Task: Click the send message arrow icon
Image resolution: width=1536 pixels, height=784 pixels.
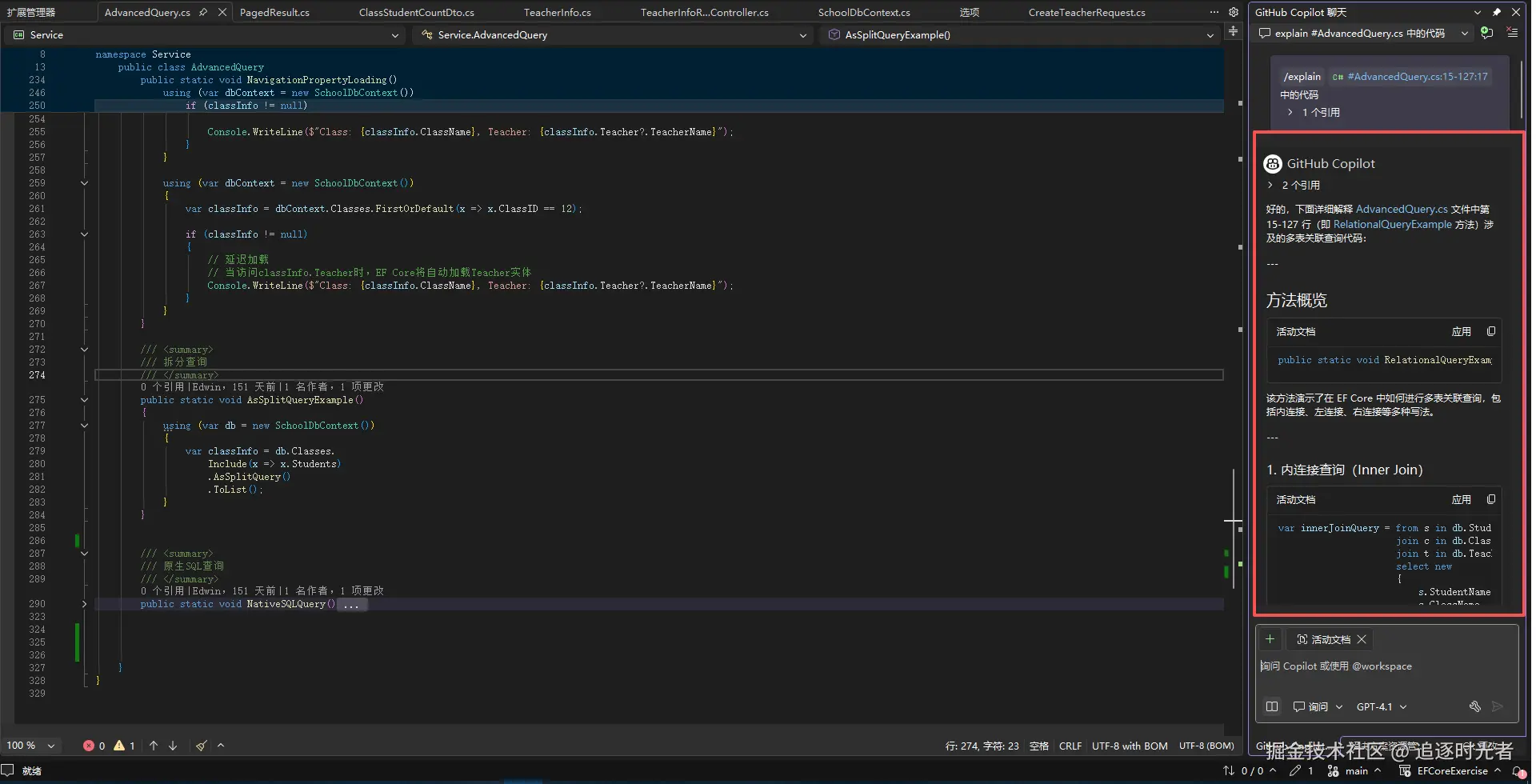Action: tap(1498, 706)
